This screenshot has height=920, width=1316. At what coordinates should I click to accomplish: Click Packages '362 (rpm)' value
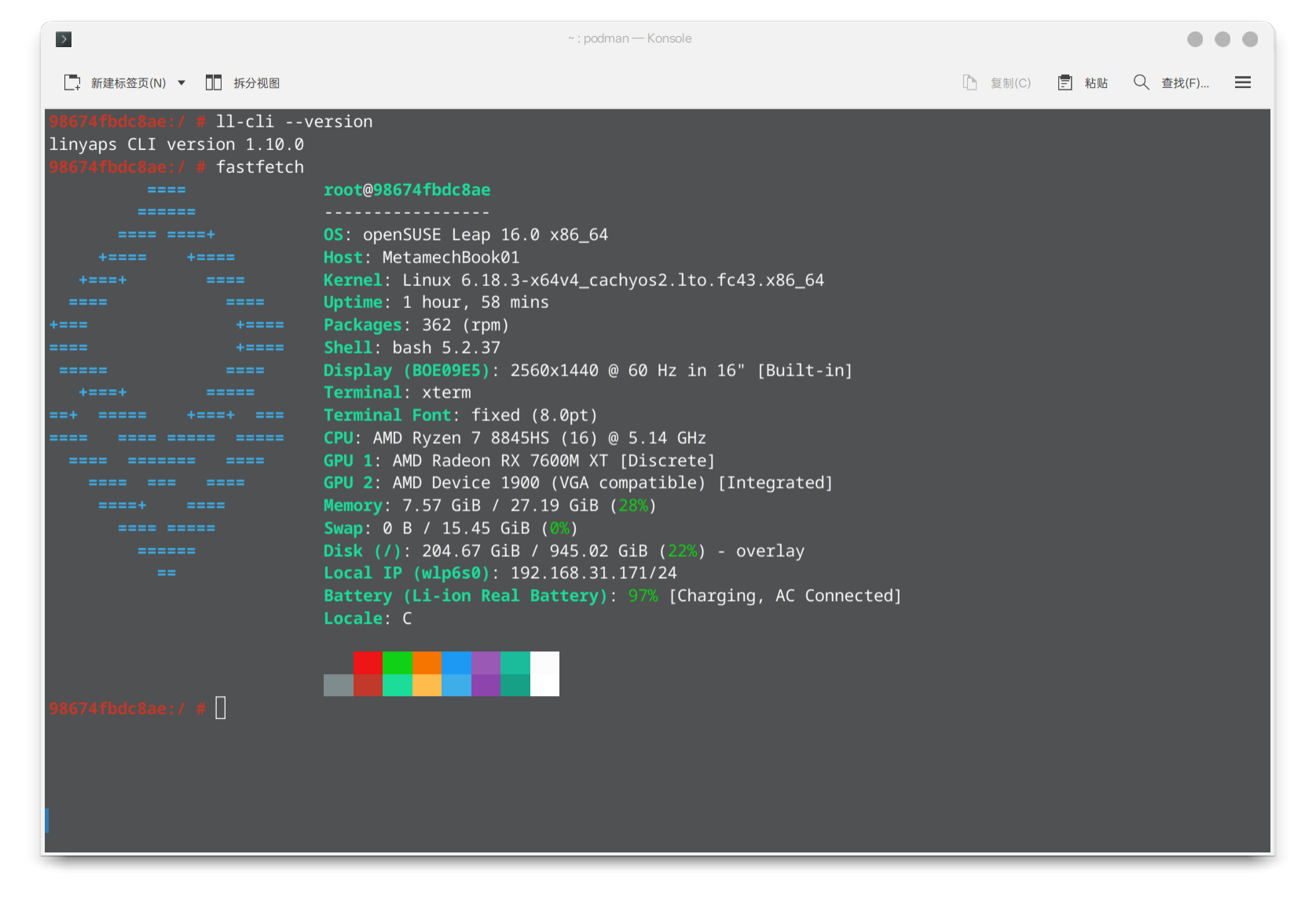(466, 325)
